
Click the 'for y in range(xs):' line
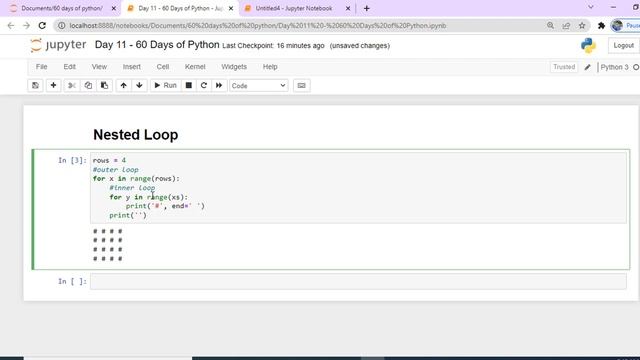tap(149, 197)
